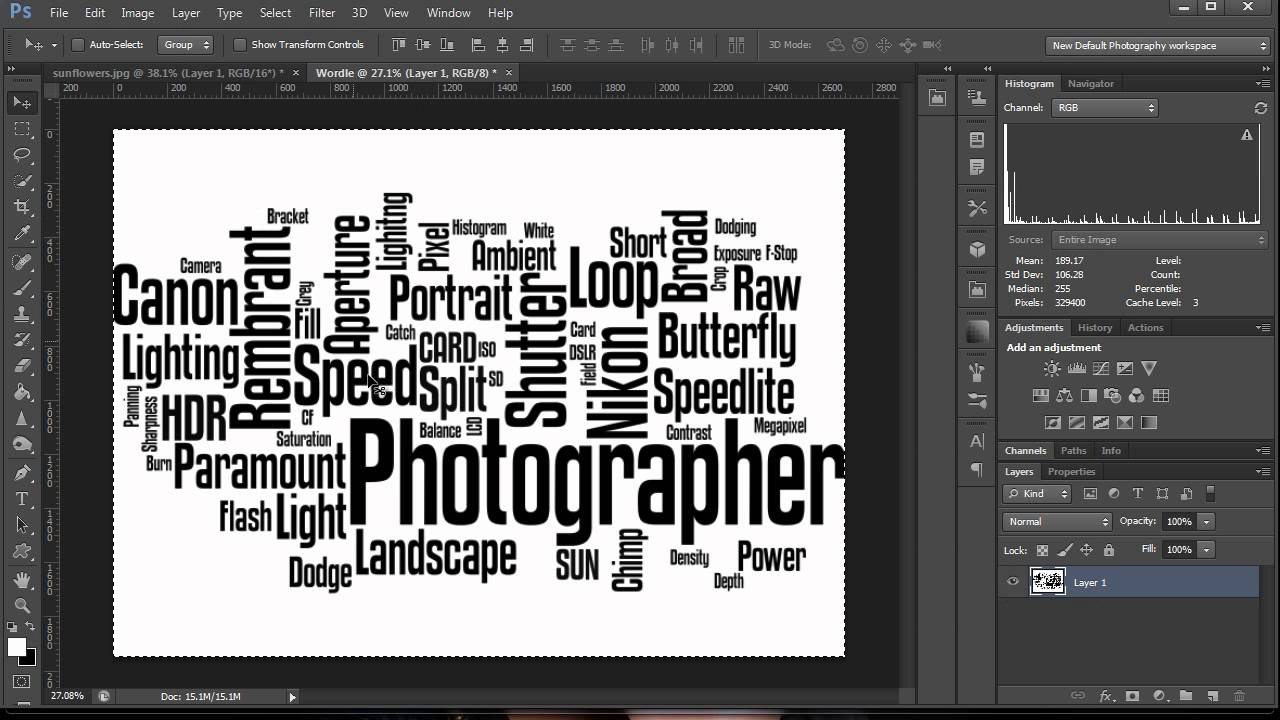
Task: Switch to the sunflowers.jpg document tab
Action: [167, 73]
